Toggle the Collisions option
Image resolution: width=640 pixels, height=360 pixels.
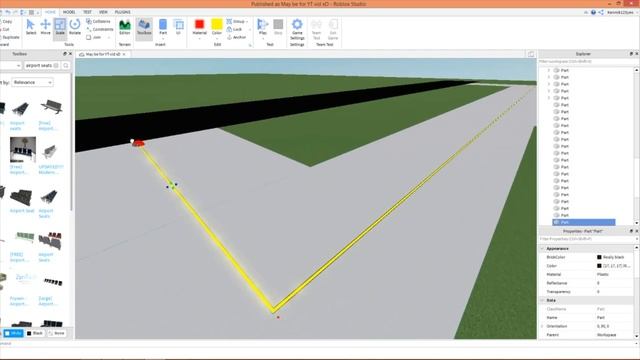tap(98, 21)
